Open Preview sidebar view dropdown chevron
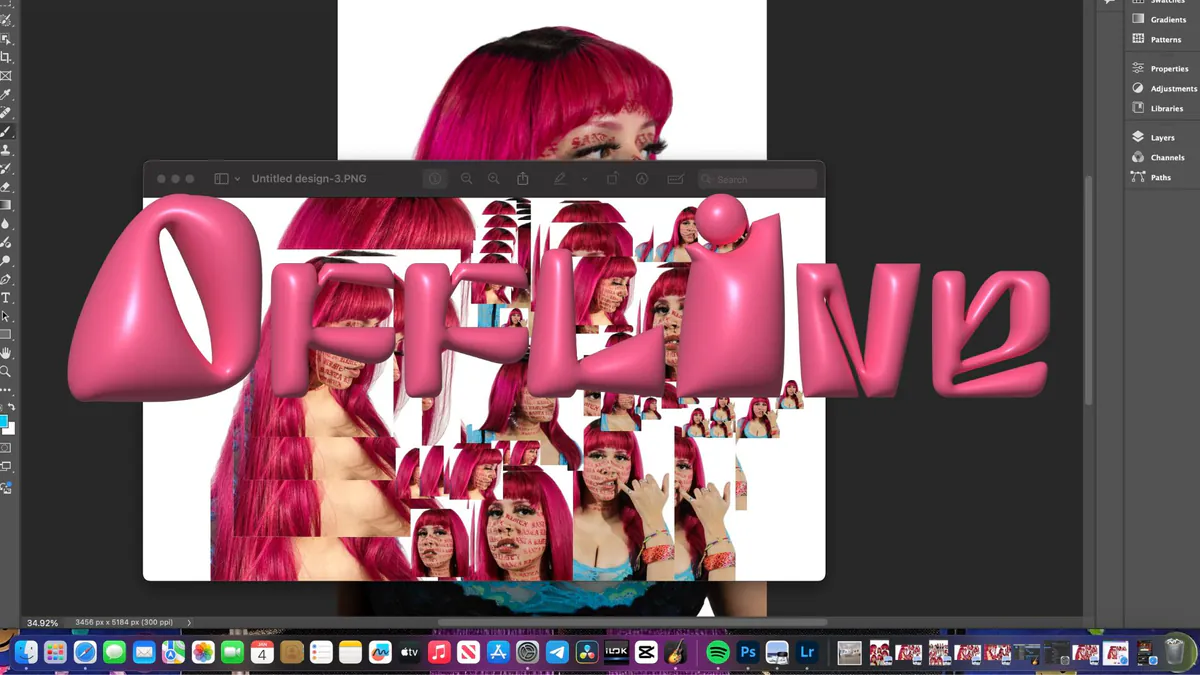Screen dimensions: 1200x675 (x=237, y=179)
